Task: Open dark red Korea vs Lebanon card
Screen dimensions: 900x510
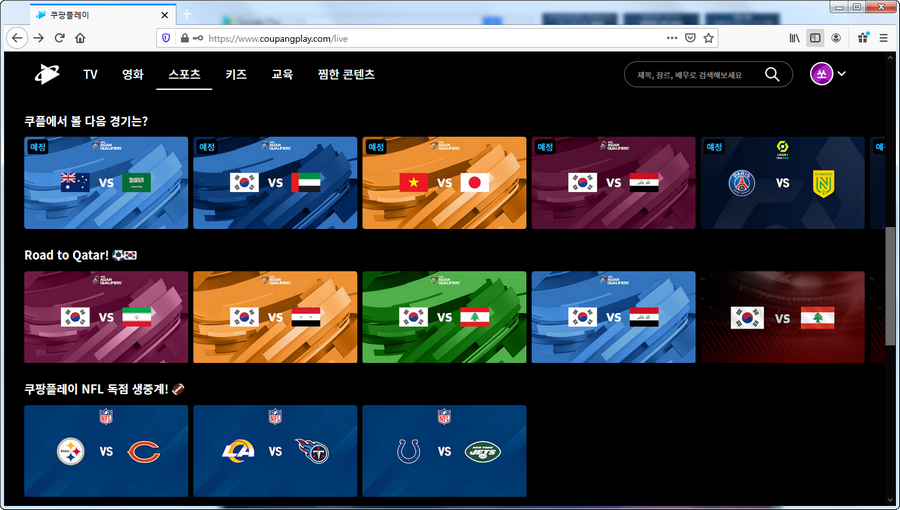Action: 782,317
